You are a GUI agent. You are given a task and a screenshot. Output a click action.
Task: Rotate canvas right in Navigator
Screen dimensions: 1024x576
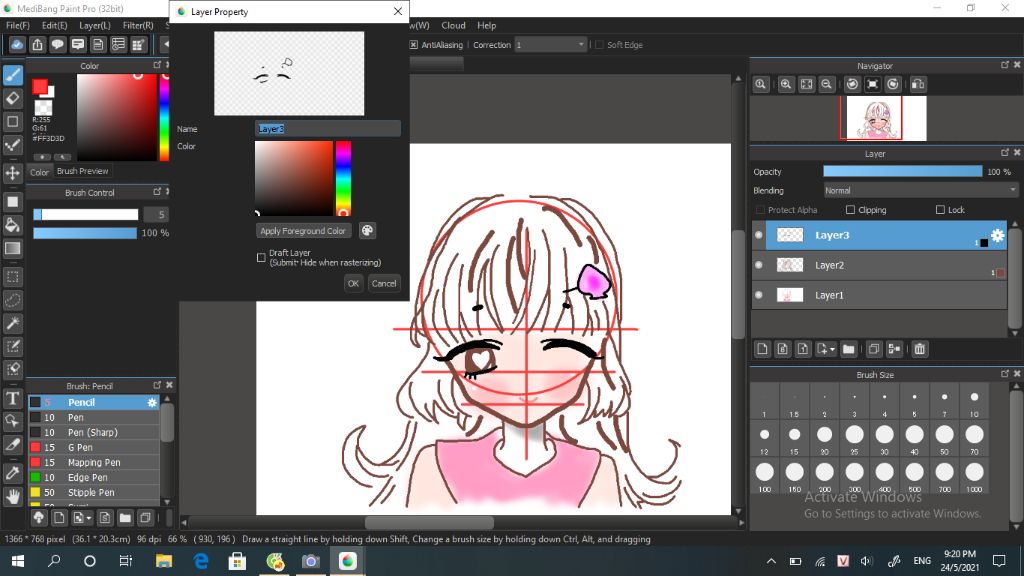pos(893,84)
